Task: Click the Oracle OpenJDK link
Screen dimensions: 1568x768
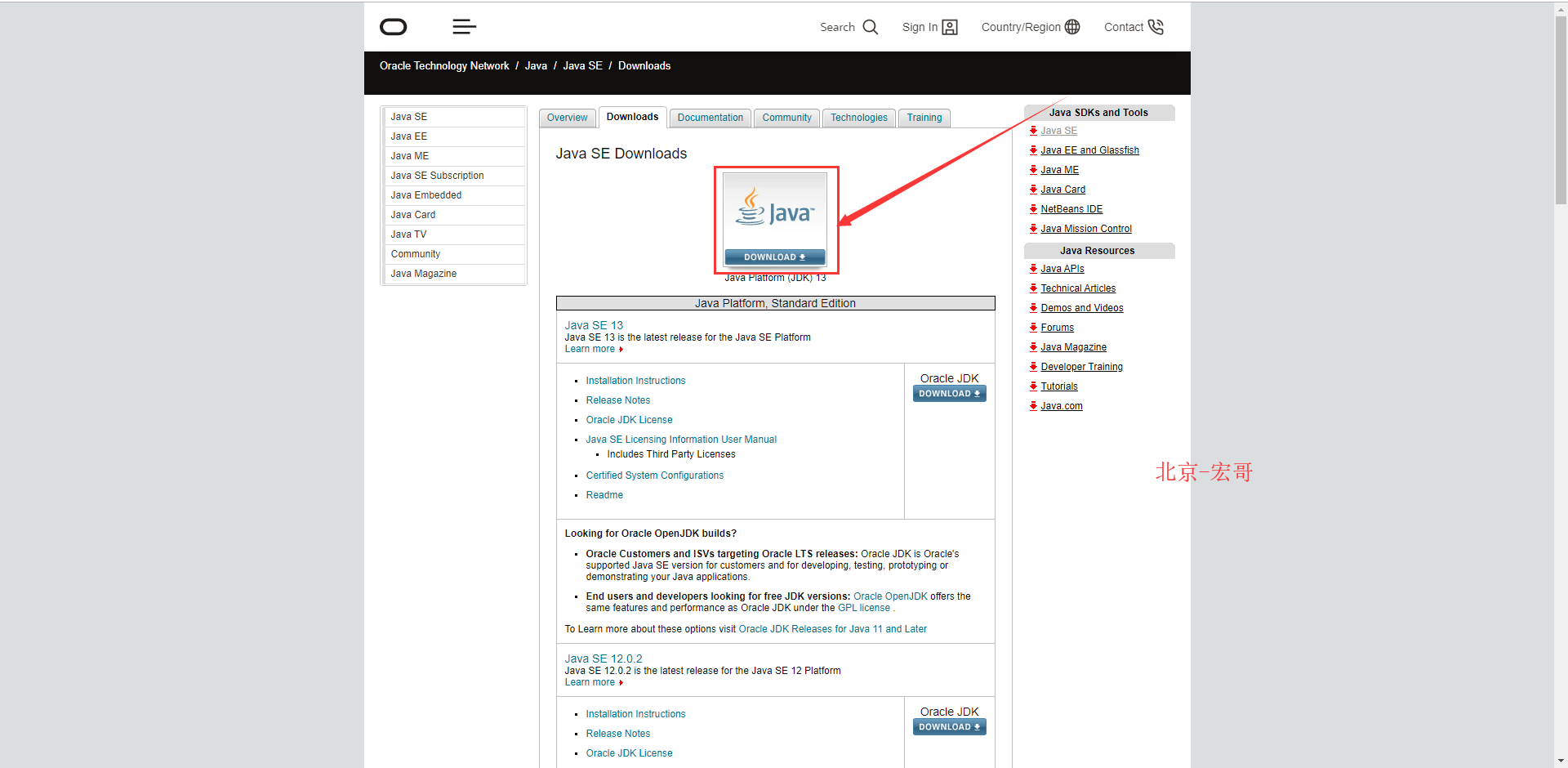Action: click(x=890, y=596)
